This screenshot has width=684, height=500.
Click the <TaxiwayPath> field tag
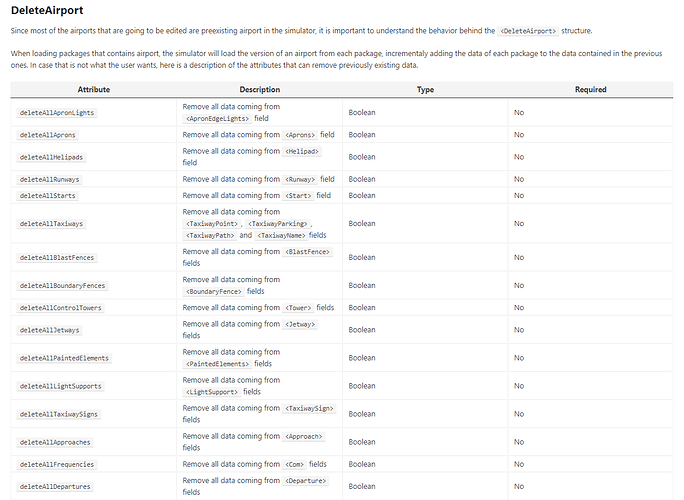click(x=210, y=236)
